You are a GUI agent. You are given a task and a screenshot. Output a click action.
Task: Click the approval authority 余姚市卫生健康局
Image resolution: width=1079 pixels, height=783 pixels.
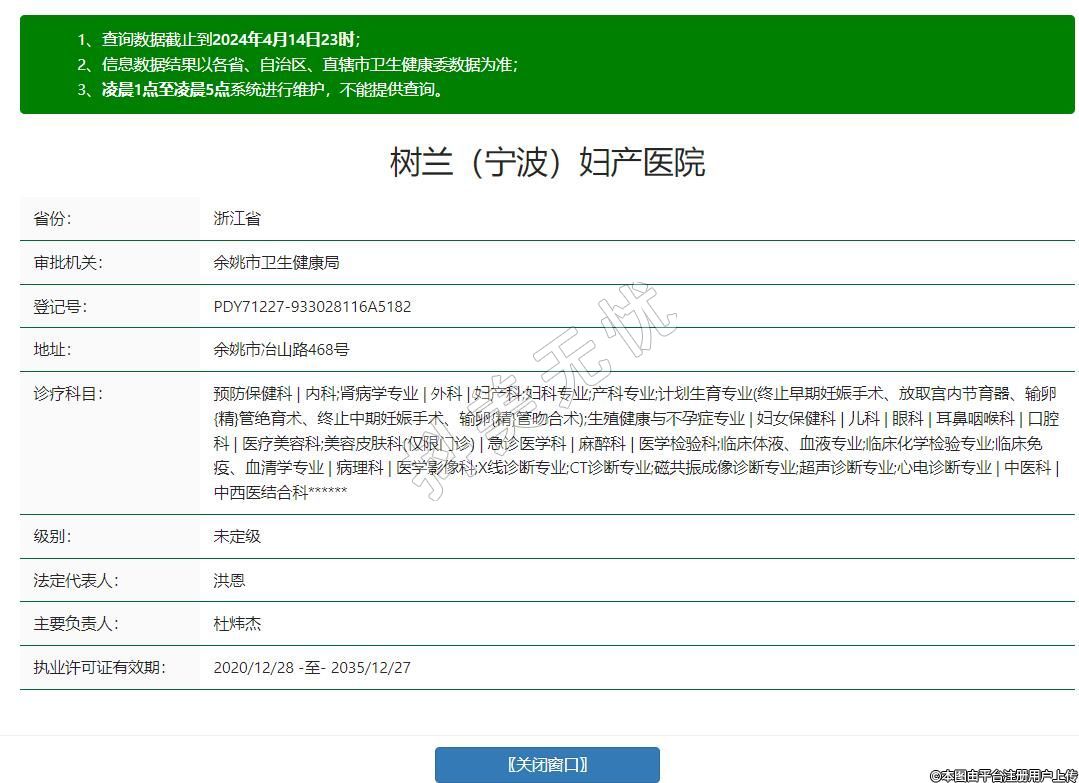coord(276,262)
